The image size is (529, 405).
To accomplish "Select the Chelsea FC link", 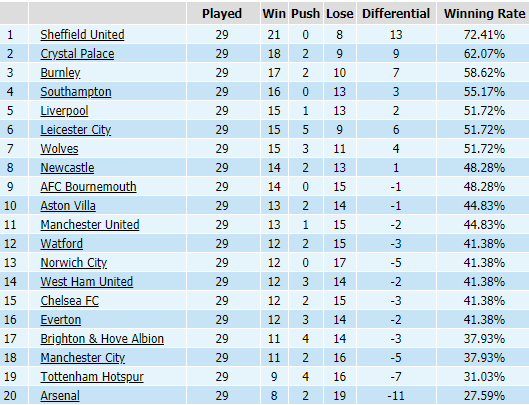I will coord(70,301).
